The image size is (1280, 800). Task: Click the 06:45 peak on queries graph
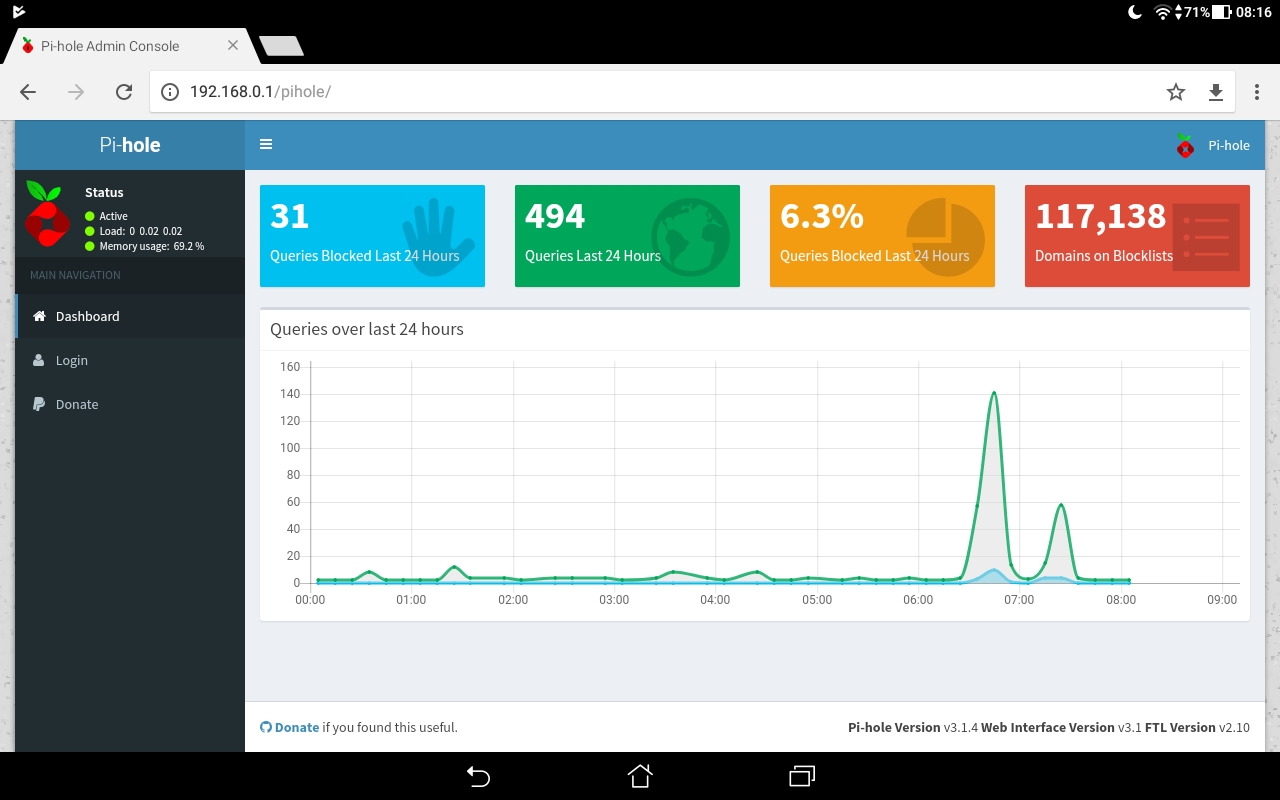pyautogui.click(x=993, y=393)
